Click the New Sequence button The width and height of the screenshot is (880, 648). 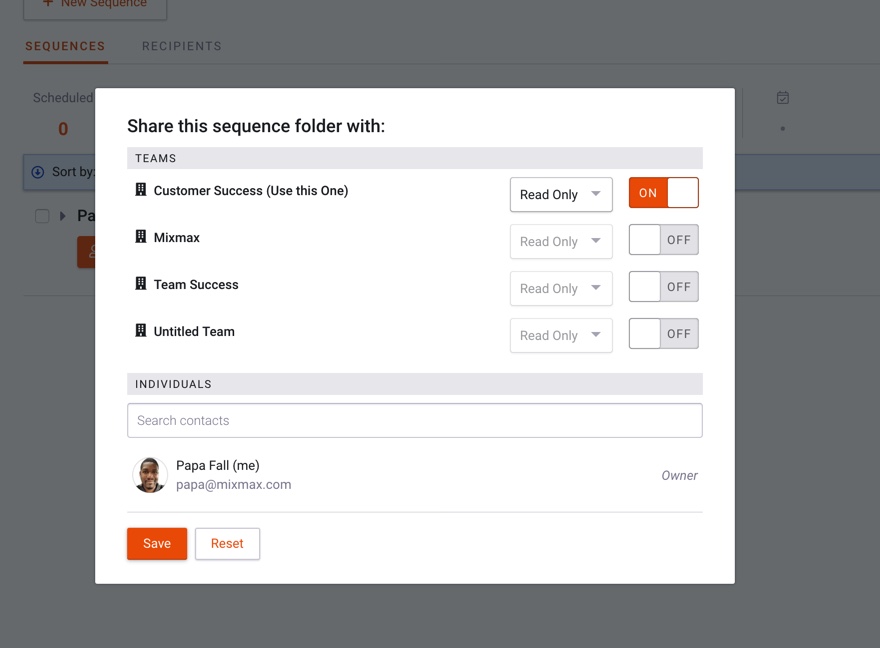tap(95, 6)
